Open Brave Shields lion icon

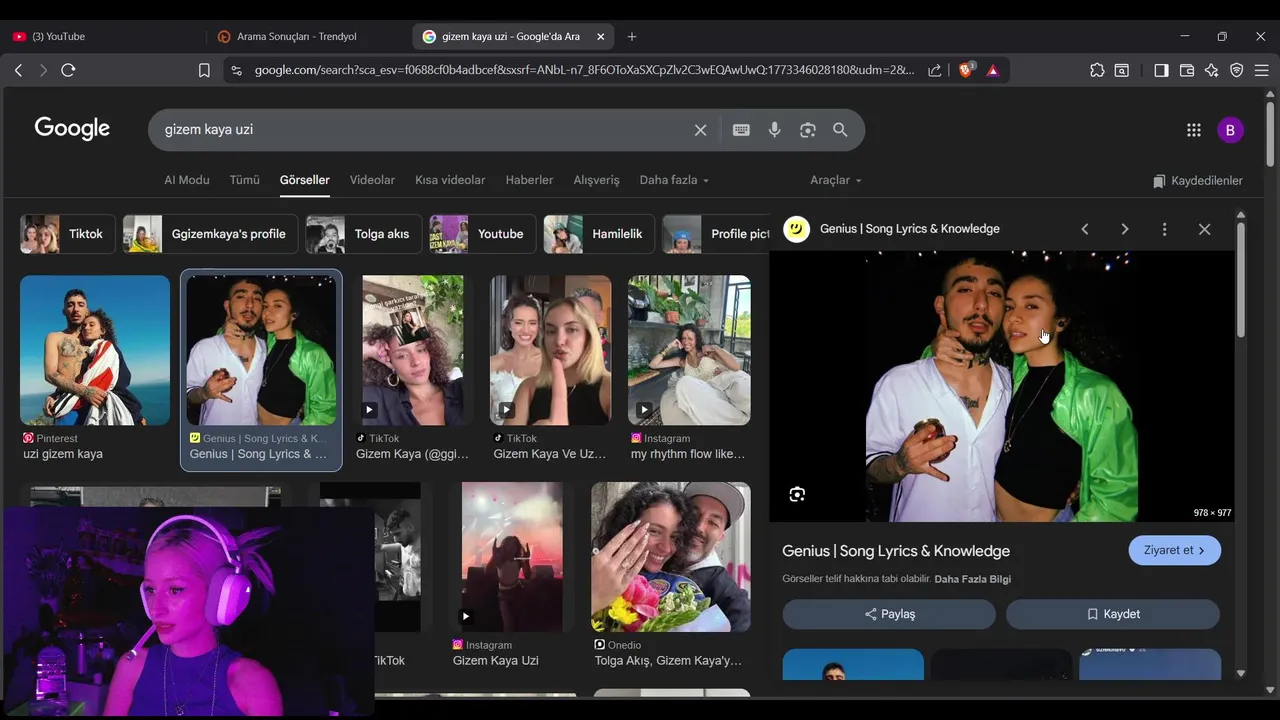click(965, 70)
